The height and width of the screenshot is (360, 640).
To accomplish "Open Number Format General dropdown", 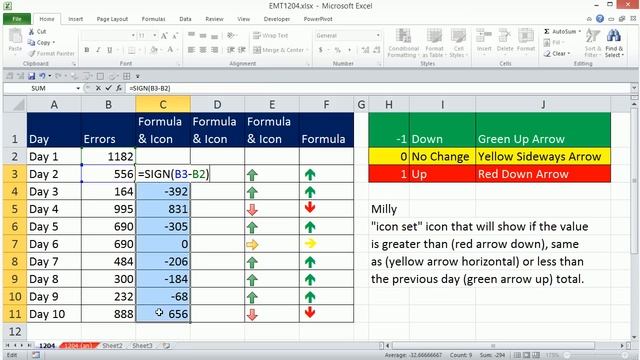I will 378,36.
